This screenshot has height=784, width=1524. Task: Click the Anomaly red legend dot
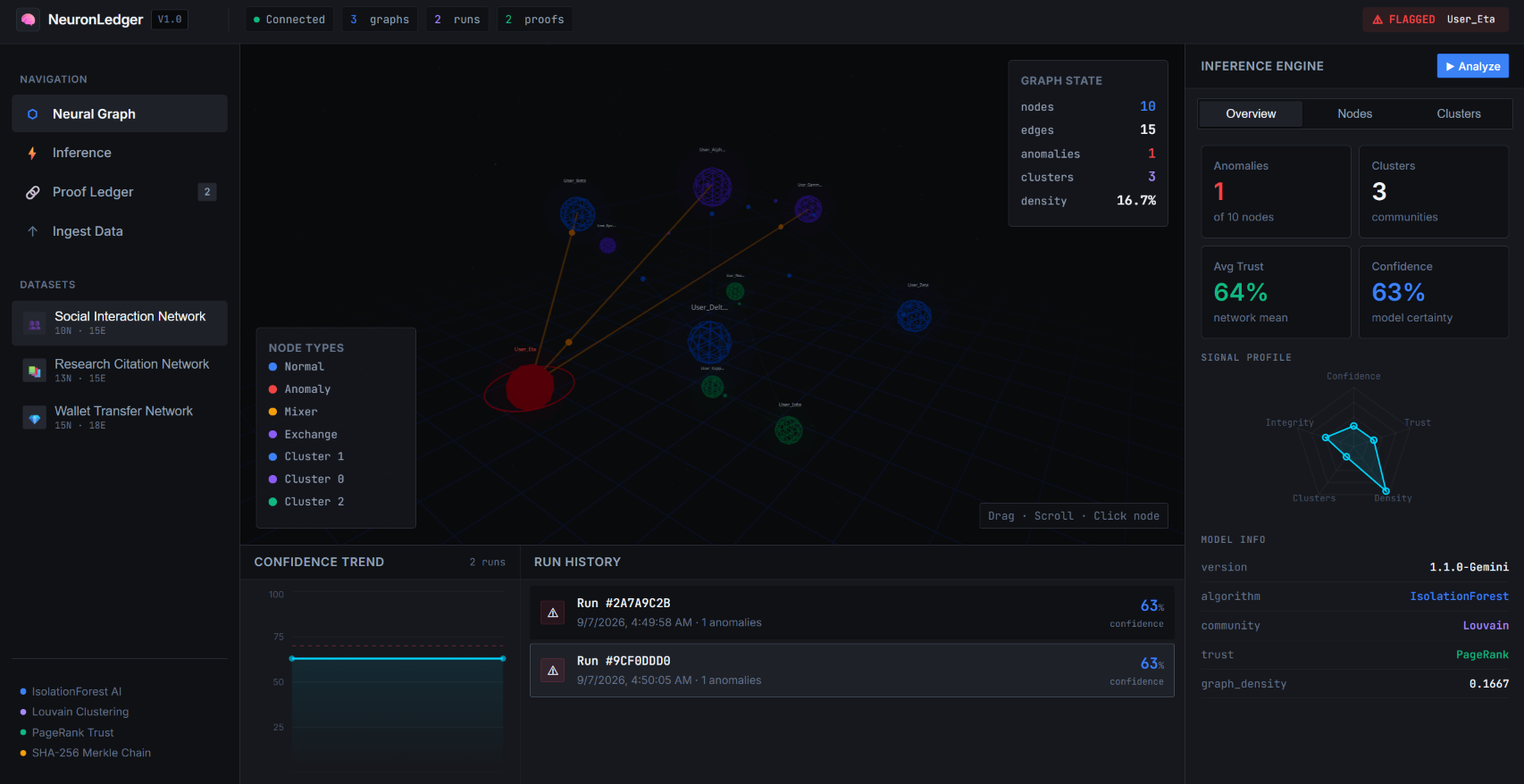(x=272, y=389)
